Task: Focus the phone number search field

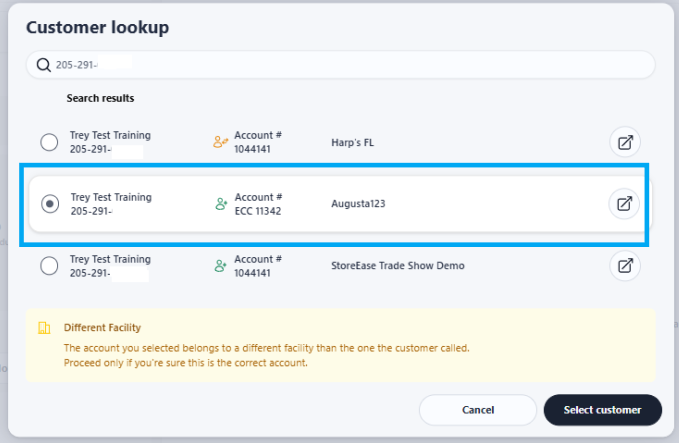Action: (x=340, y=65)
